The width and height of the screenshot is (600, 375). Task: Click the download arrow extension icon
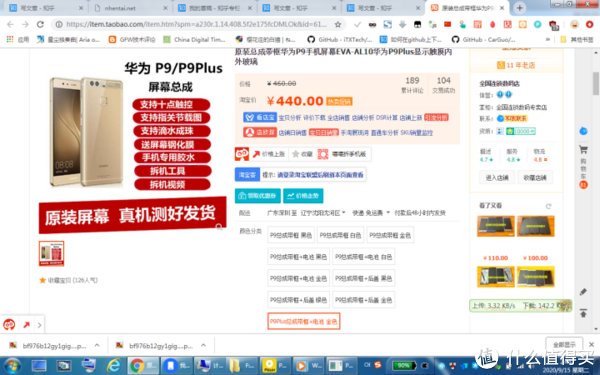(x=402, y=24)
